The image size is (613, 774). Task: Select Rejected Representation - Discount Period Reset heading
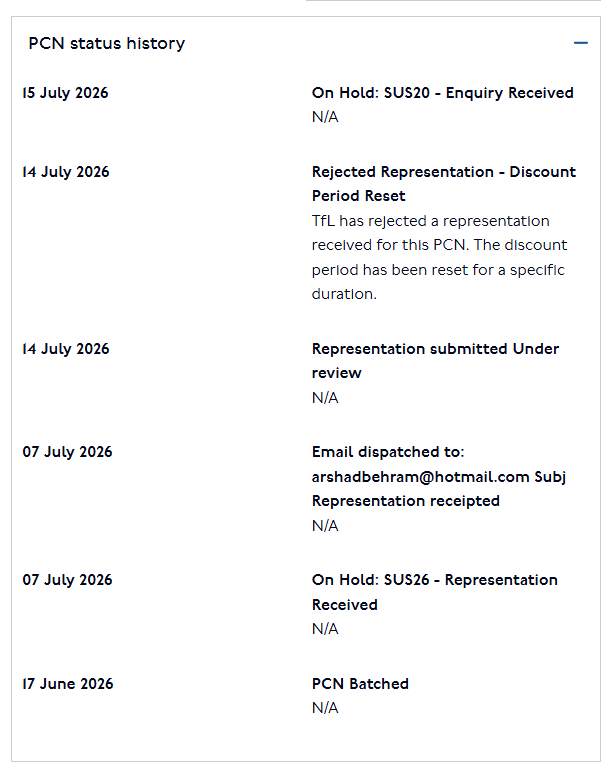pos(444,184)
